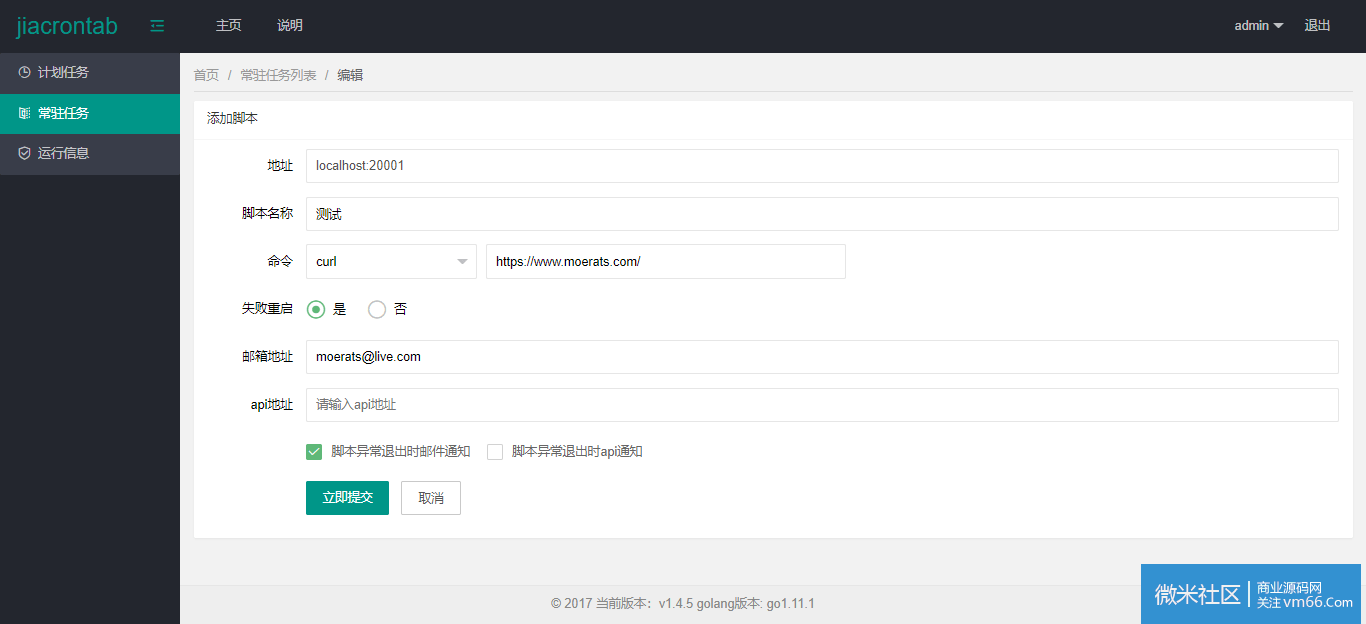Click the 添加脚本 panel title
Screen dimensions: 1366x624
(232, 118)
